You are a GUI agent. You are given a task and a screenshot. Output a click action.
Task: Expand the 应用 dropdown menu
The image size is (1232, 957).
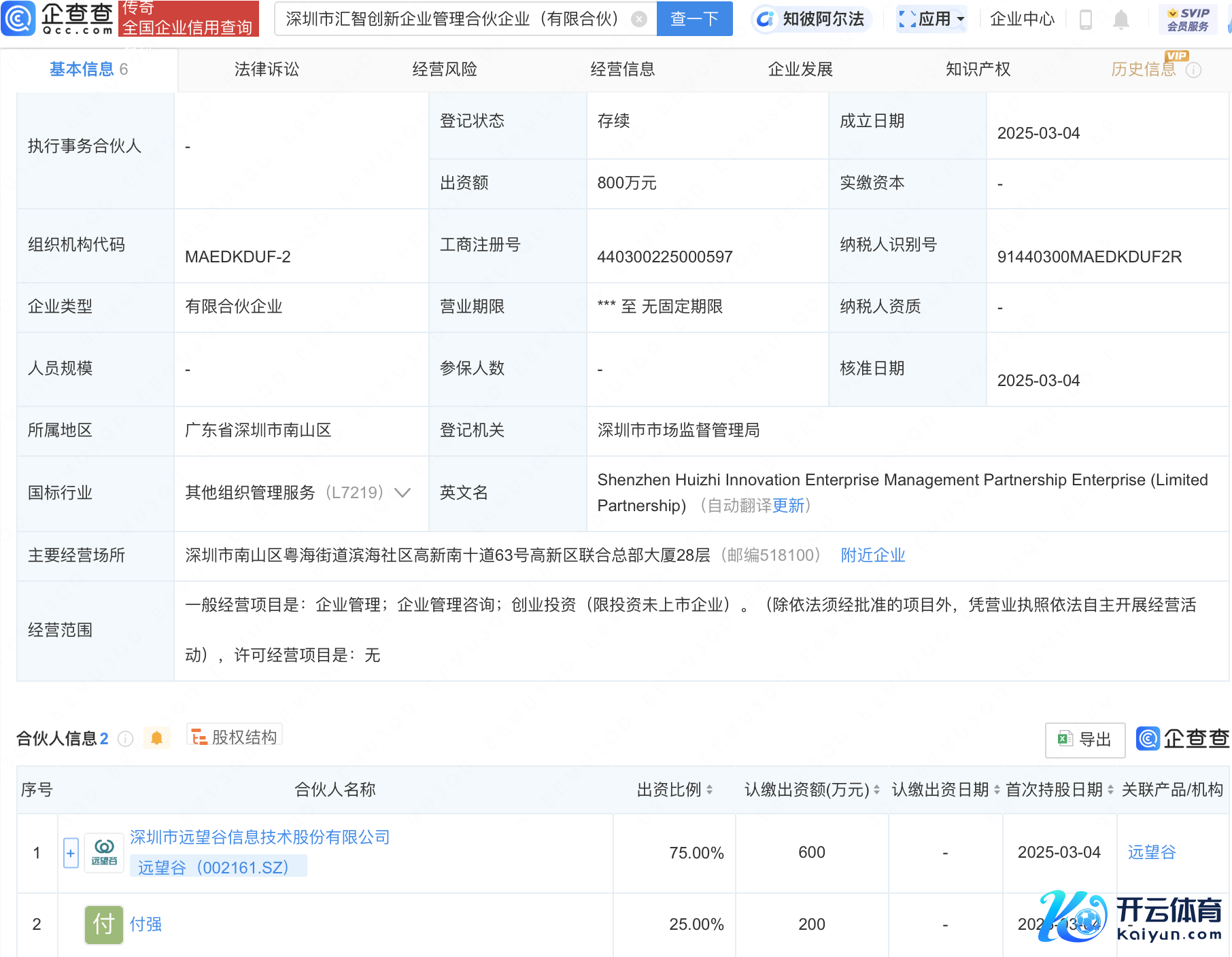(x=932, y=19)
